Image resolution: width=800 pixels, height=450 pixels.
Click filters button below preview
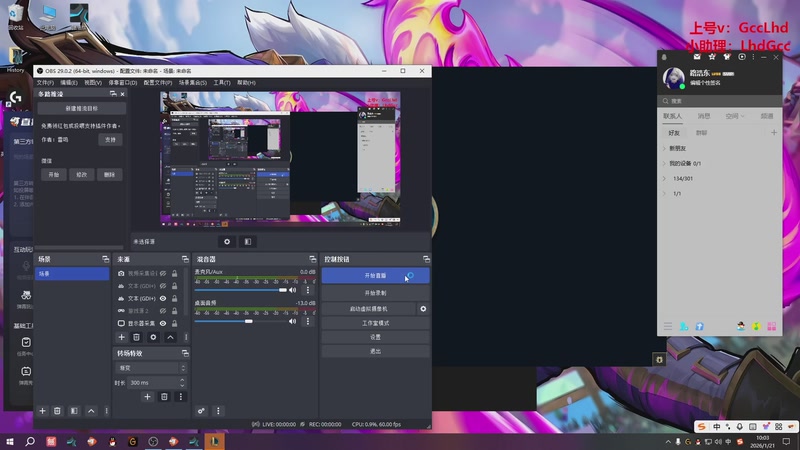click(248, 242)
